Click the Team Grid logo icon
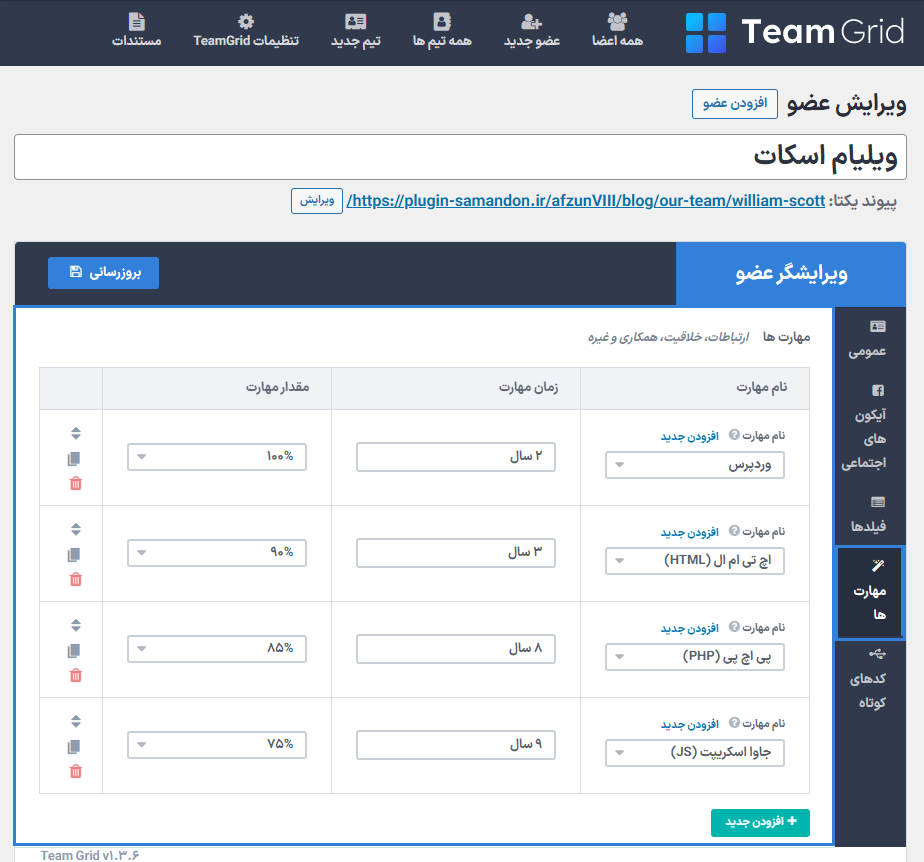The image size is (924, 862). tap(707, 33)
